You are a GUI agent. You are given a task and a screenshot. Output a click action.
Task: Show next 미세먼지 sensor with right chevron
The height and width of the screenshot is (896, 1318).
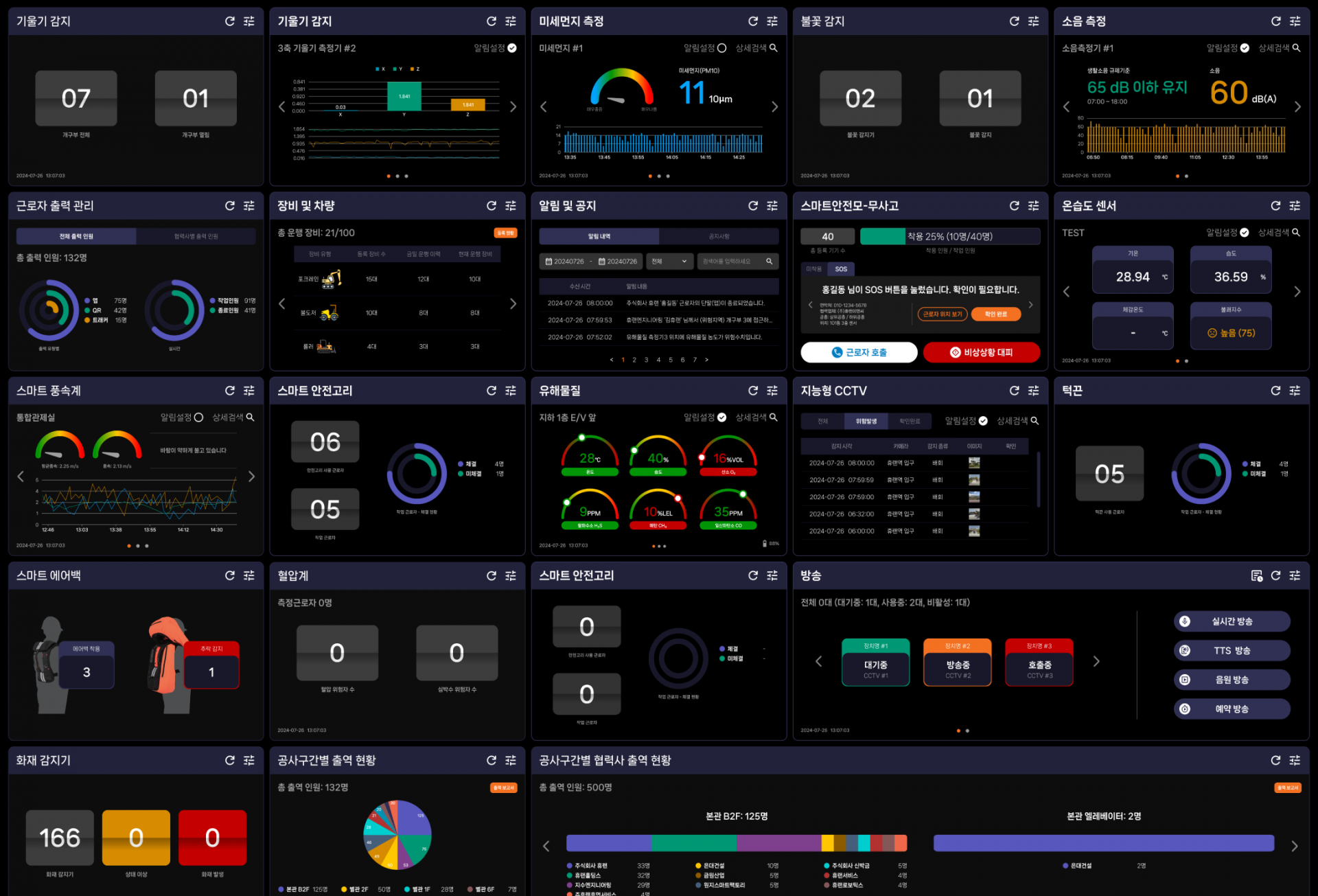click(x=775, y=107)
